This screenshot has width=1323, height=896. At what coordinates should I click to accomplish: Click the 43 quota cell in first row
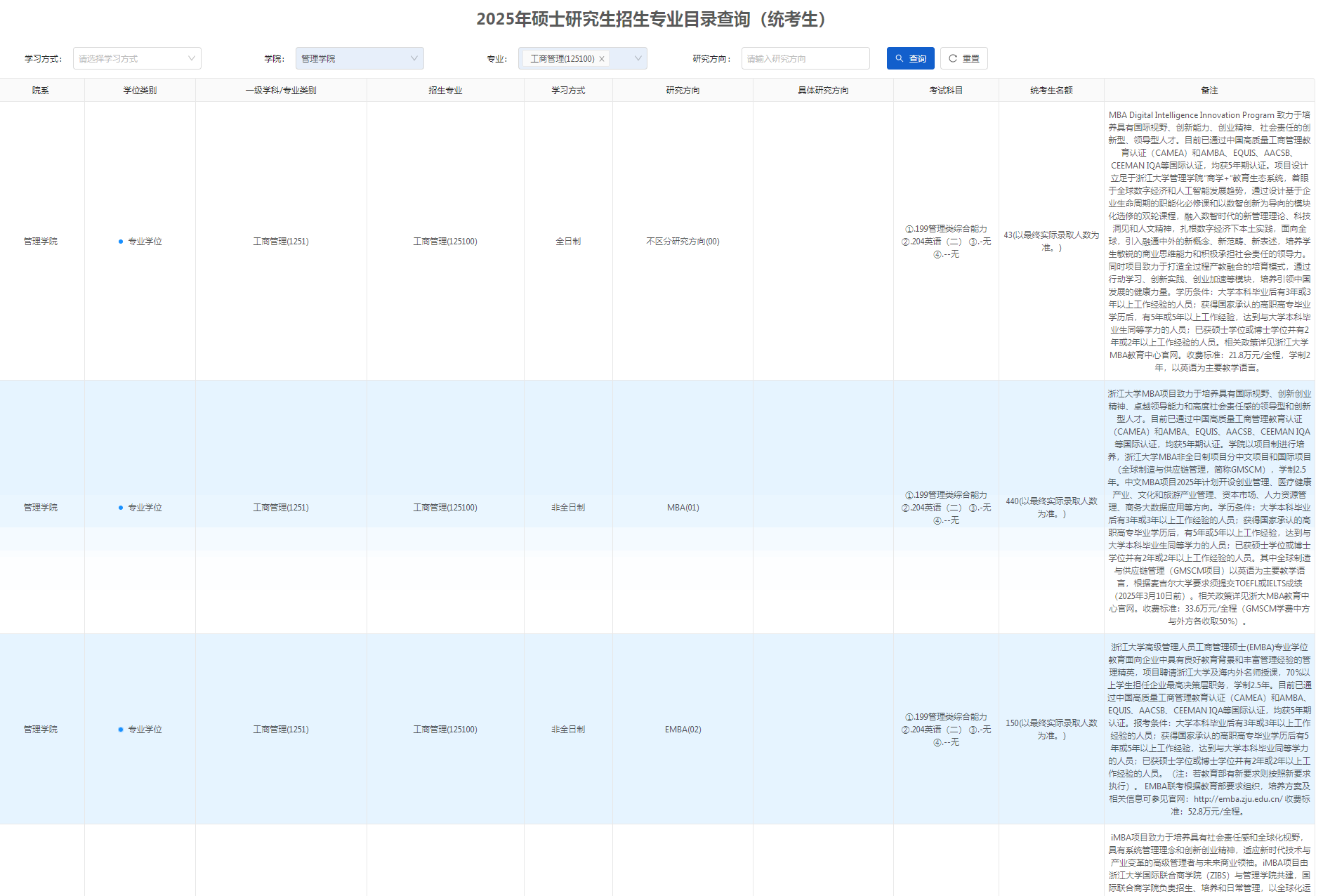1051,242
